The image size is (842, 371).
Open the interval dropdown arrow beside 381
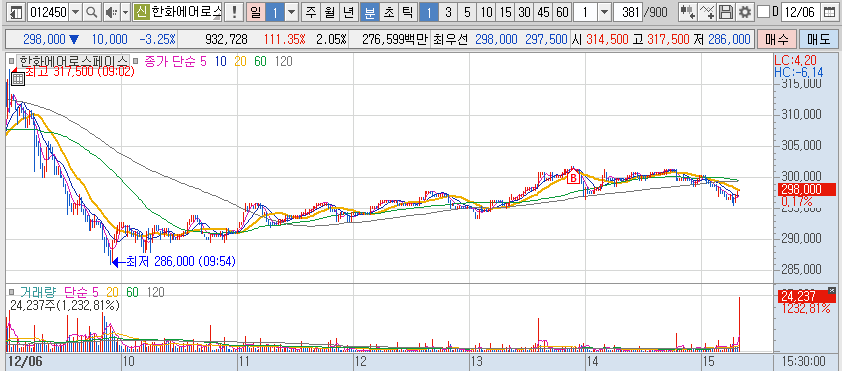(604, 12)
